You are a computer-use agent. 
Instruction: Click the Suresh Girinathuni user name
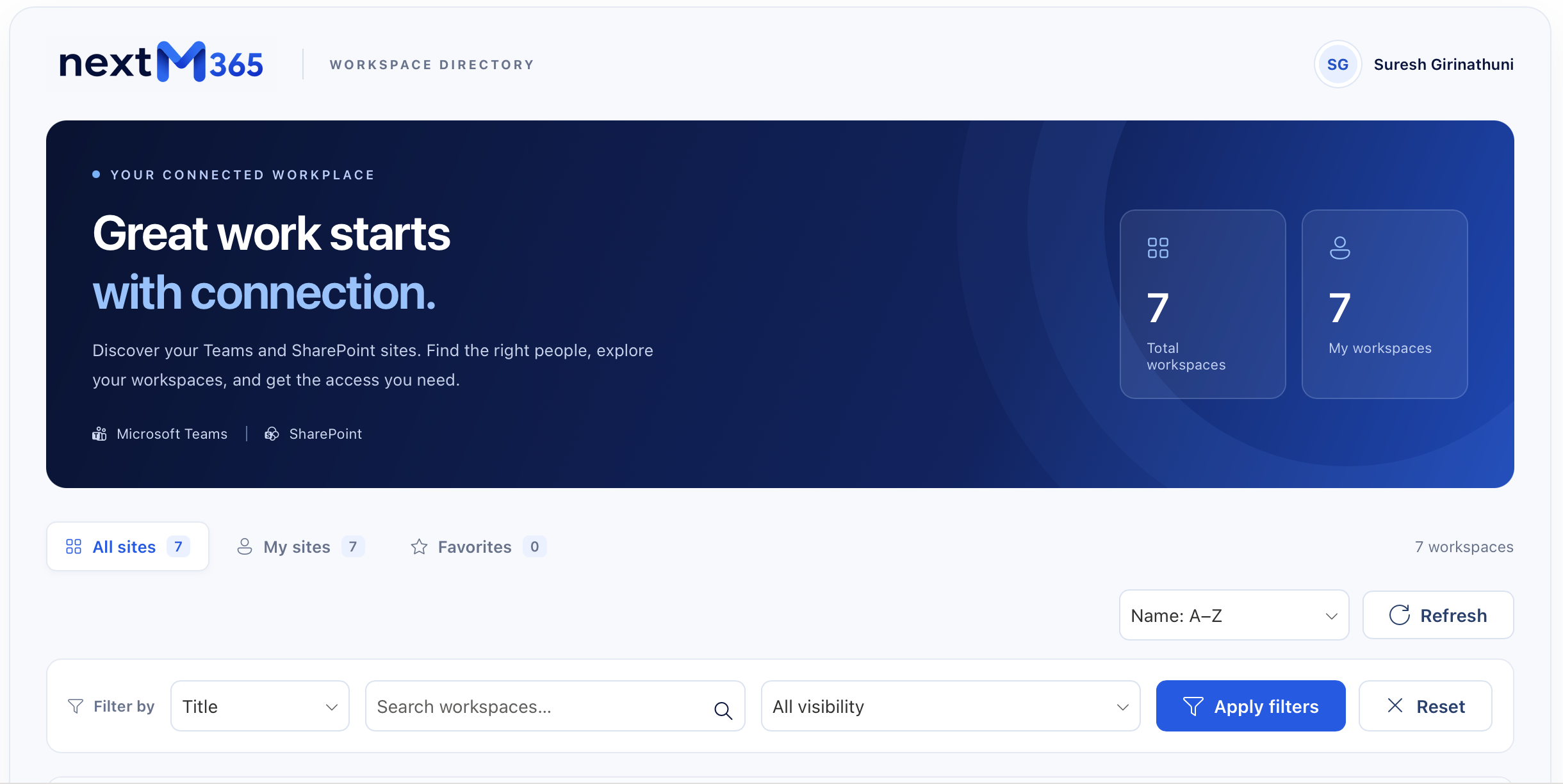1443,64
